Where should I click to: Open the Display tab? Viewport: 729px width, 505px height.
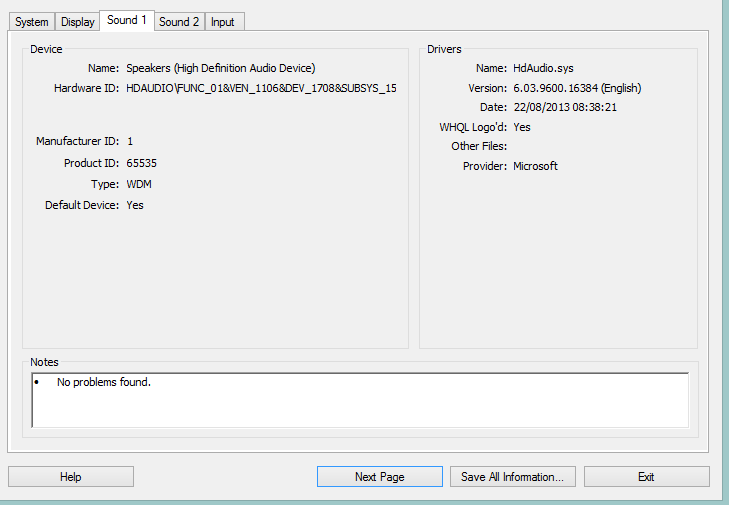(78, 22)
